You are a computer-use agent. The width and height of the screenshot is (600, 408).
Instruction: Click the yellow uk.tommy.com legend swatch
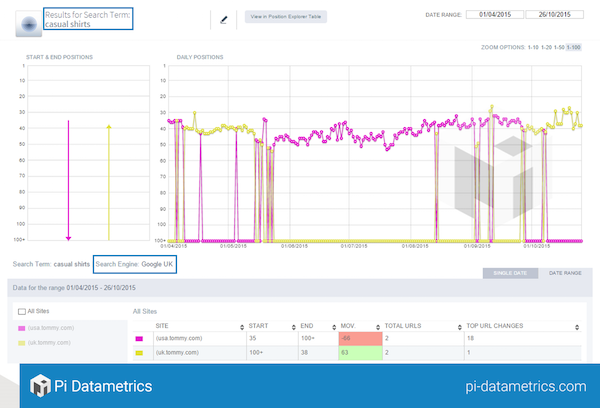[24, 342]
